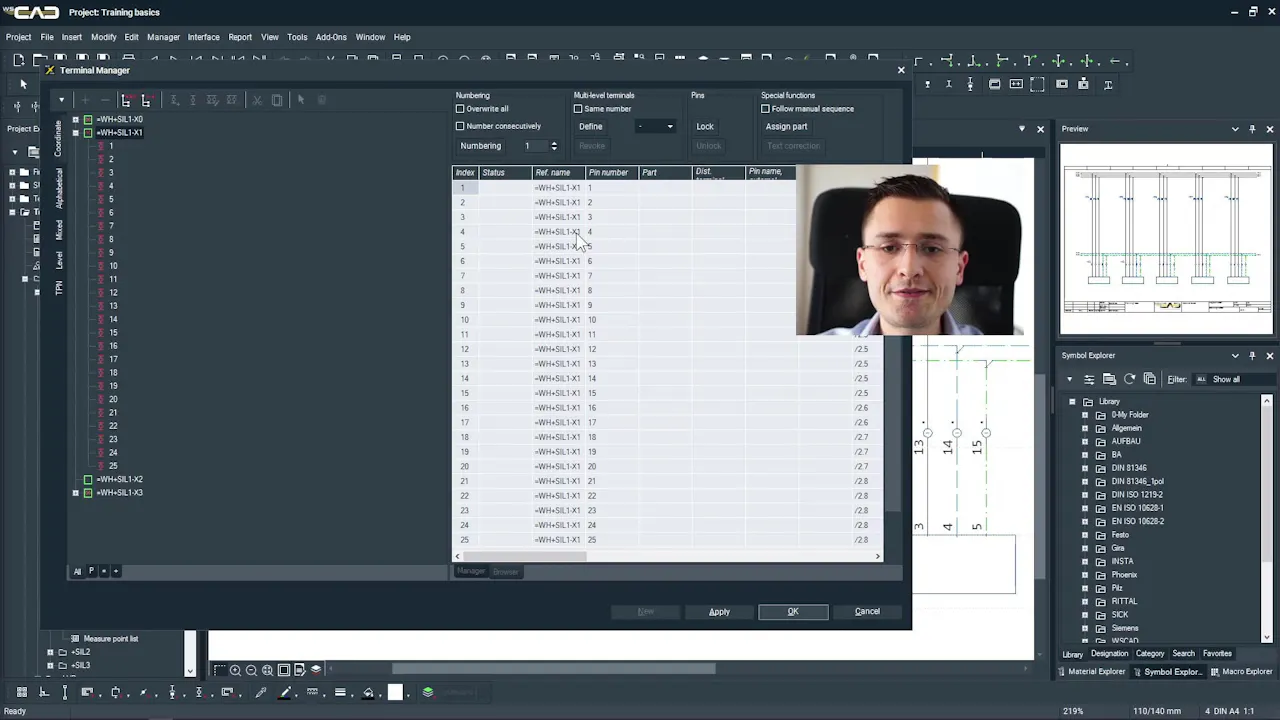Image resolution: width=1280 pixels, height=720 pixels.
Task: Click the Preview panel drawing thumbnail
Action: 1167,240
